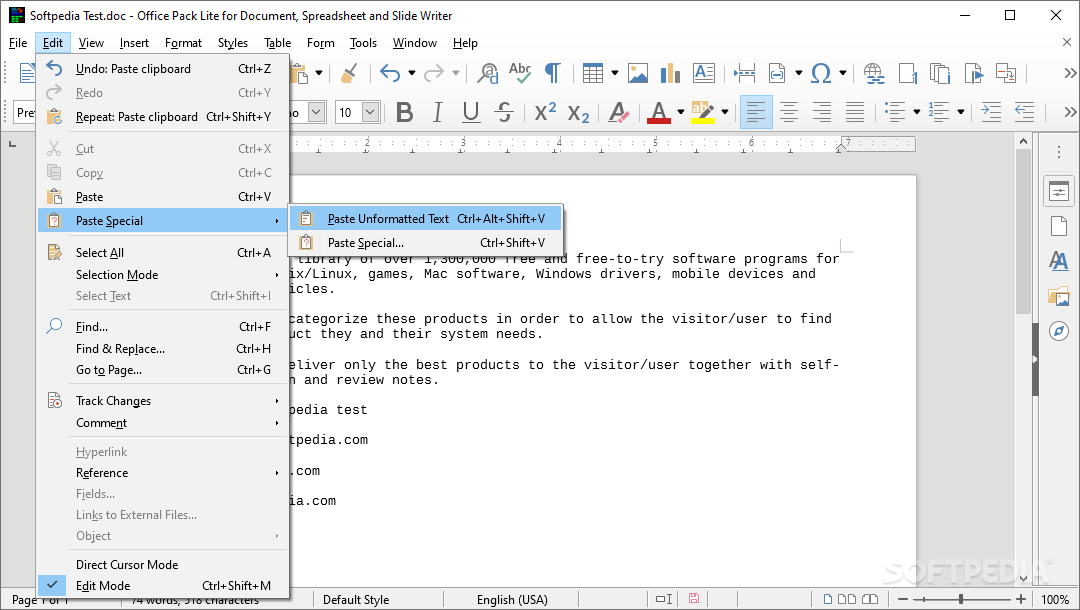Click the Increase Indent icon

coord(990,112)
